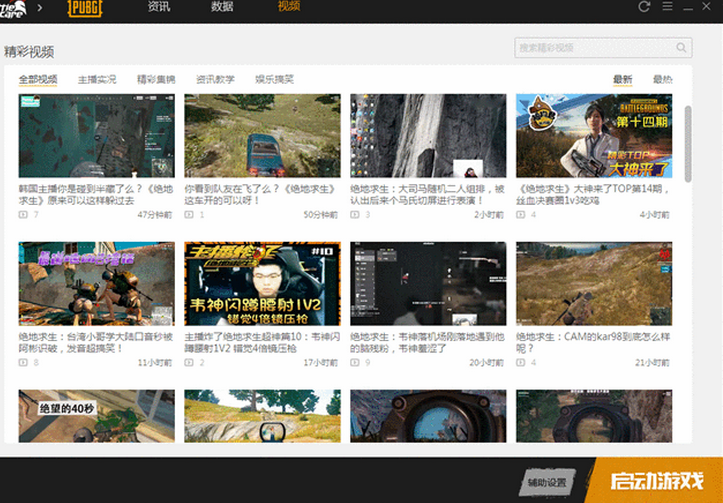
Task: Open the 数据 tab
Action: (222, 6)
